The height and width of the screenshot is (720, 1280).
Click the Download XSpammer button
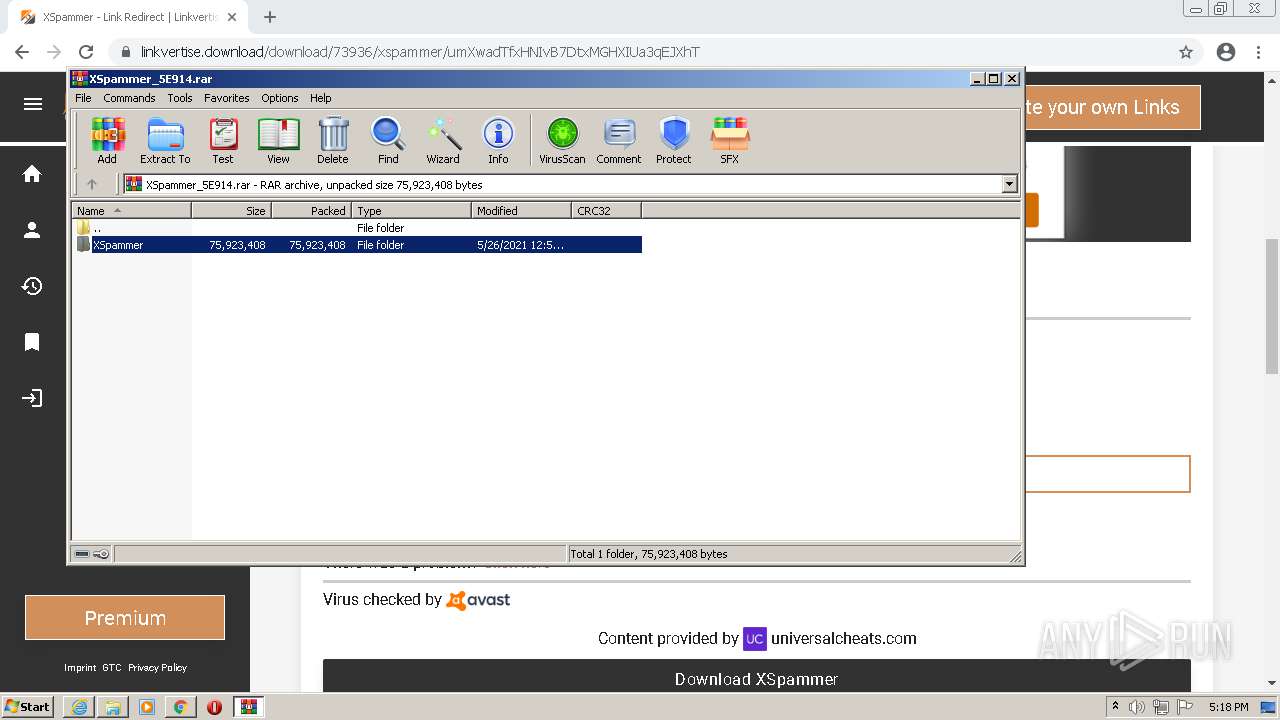point(757,676)
